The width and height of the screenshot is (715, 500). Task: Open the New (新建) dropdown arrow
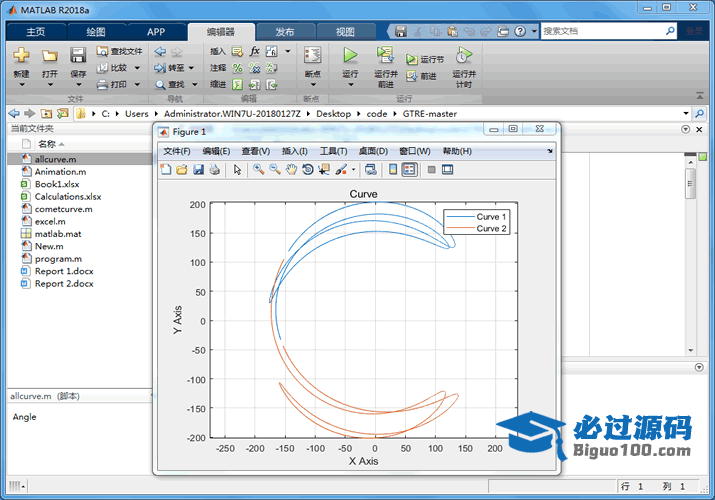point(21,84)
